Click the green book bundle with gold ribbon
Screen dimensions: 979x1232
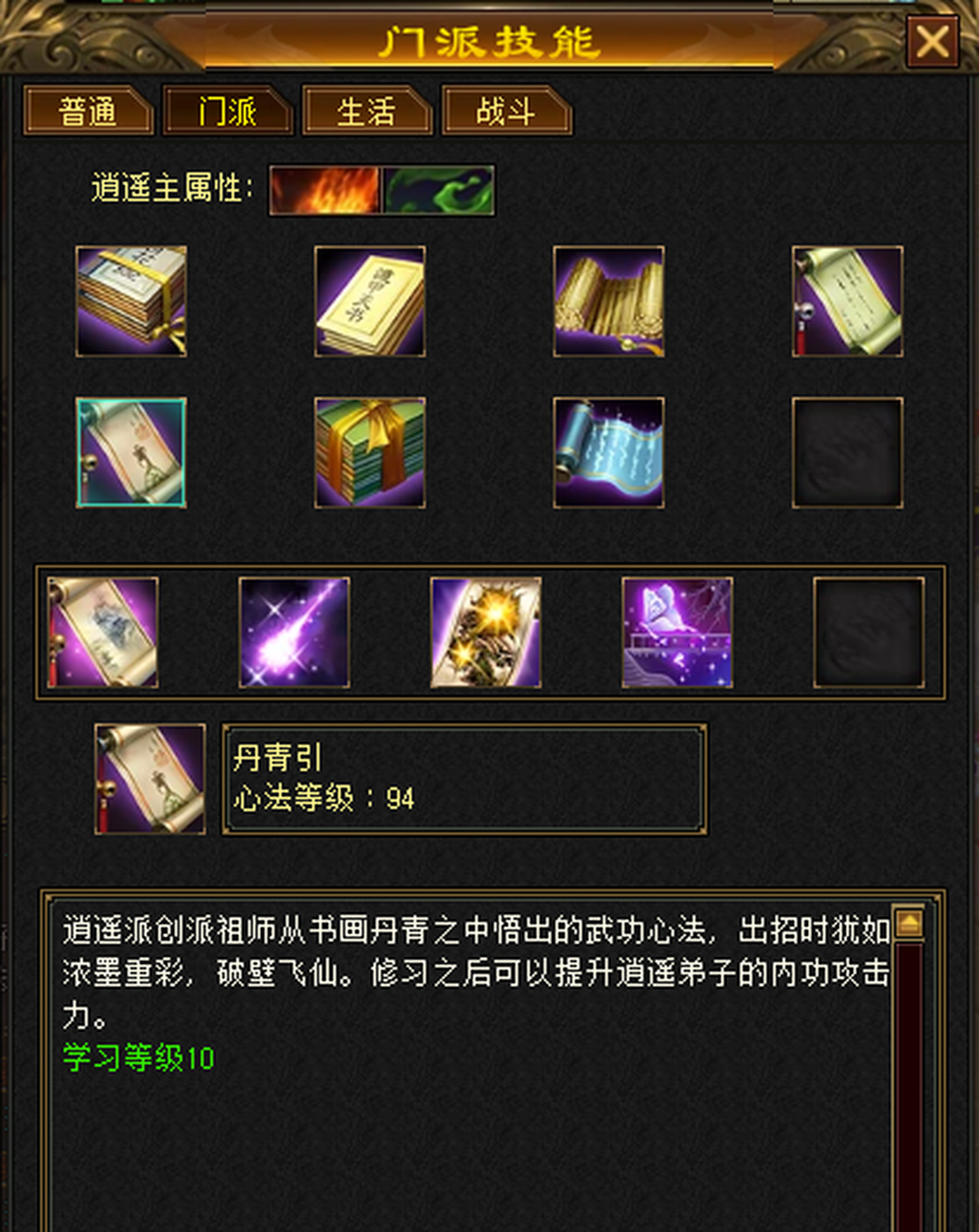point(370,452)
